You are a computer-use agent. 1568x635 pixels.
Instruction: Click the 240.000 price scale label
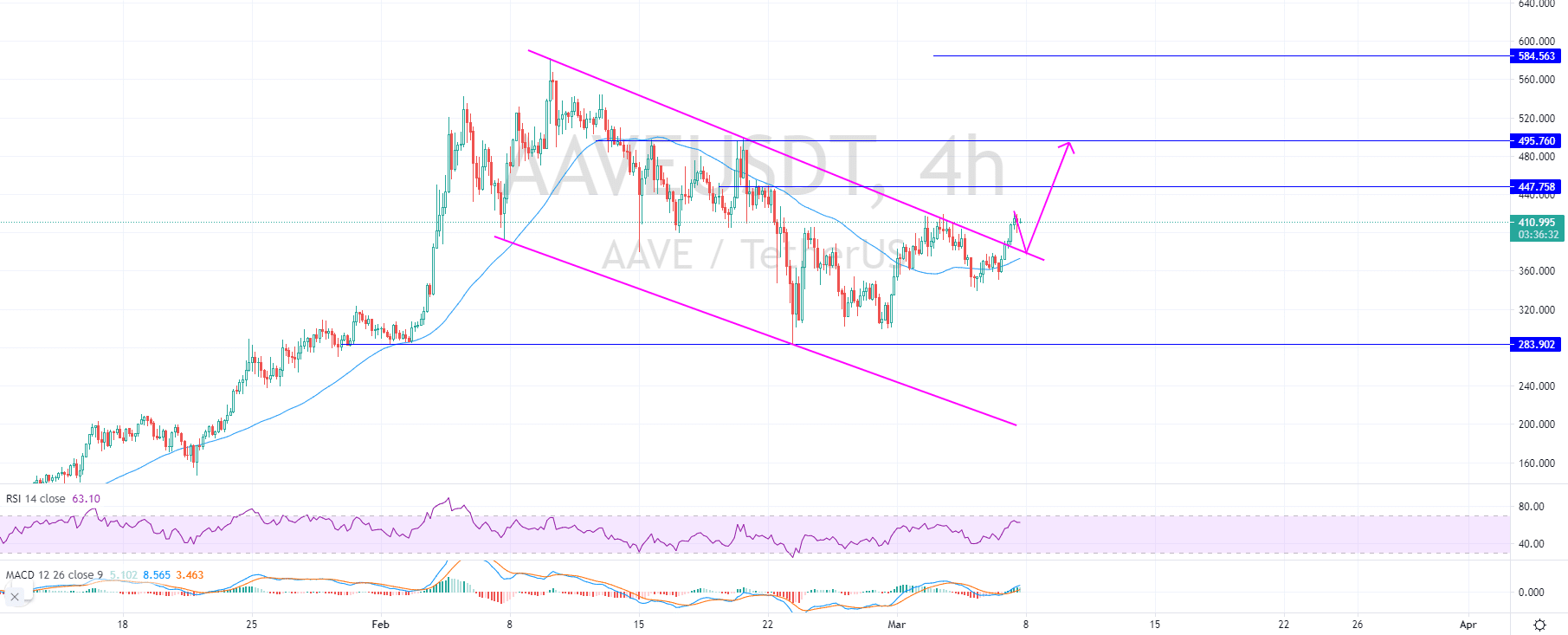(1537, 386)
